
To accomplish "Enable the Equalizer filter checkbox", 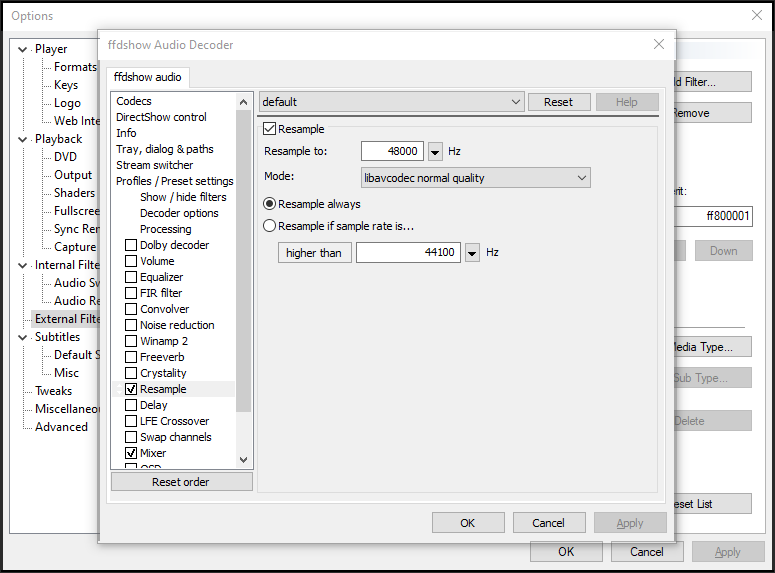I will (x=131, y=277).
